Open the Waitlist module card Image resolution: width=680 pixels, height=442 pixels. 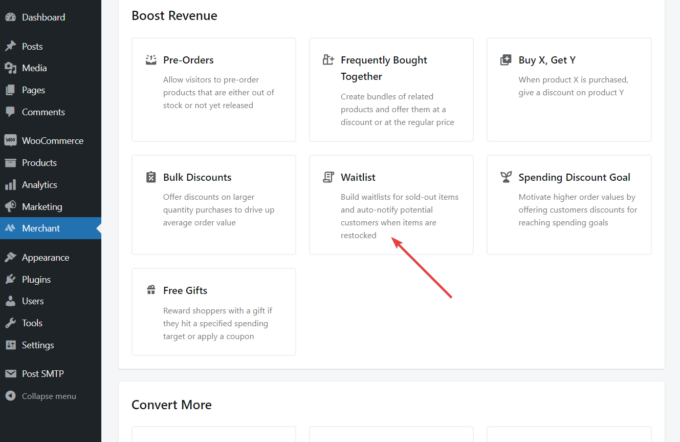coord(391,205)
